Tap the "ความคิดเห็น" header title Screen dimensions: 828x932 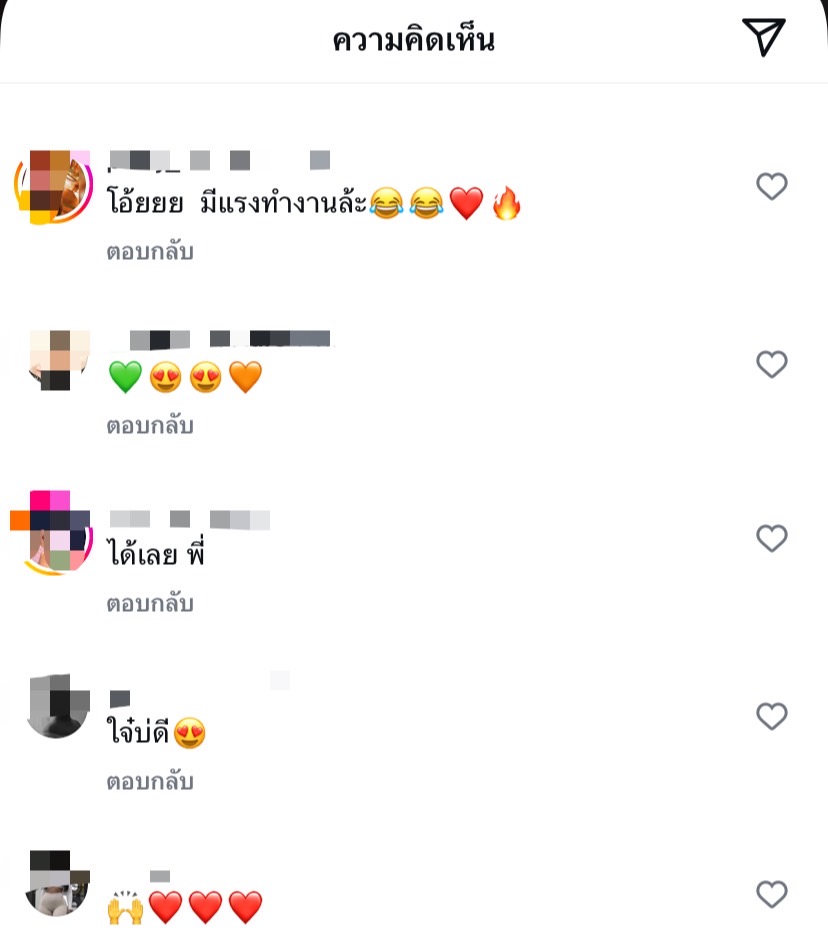point(414,40)
